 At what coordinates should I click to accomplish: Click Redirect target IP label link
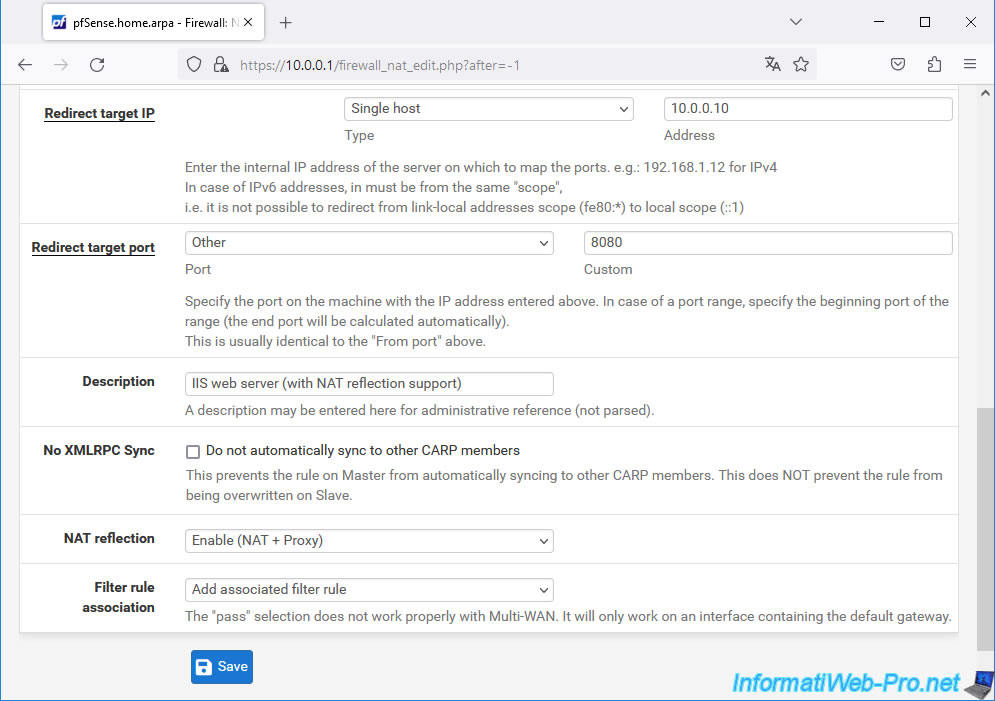click(99, 114)
